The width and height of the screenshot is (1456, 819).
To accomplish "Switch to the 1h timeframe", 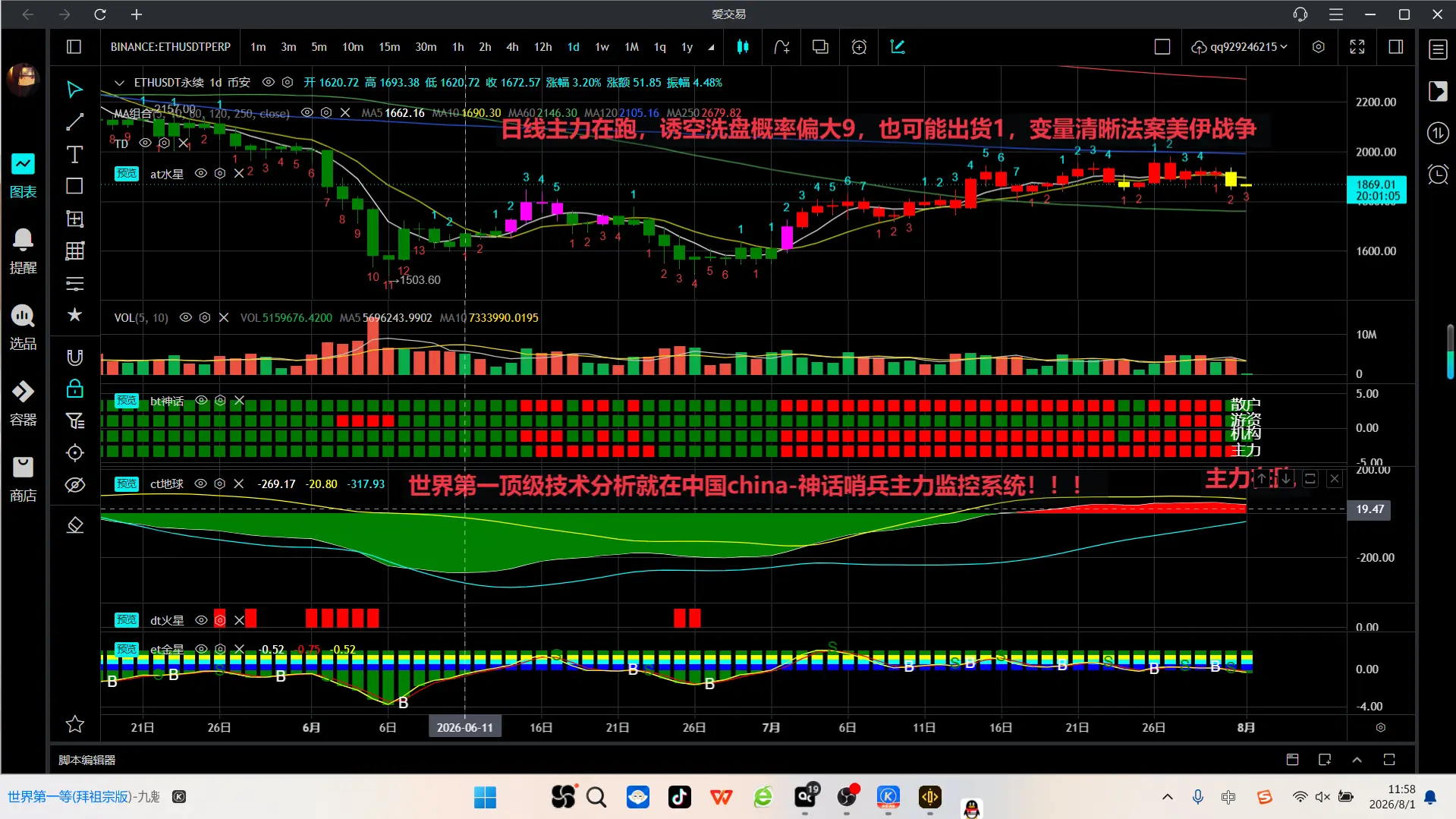I will tap(458, 47).
